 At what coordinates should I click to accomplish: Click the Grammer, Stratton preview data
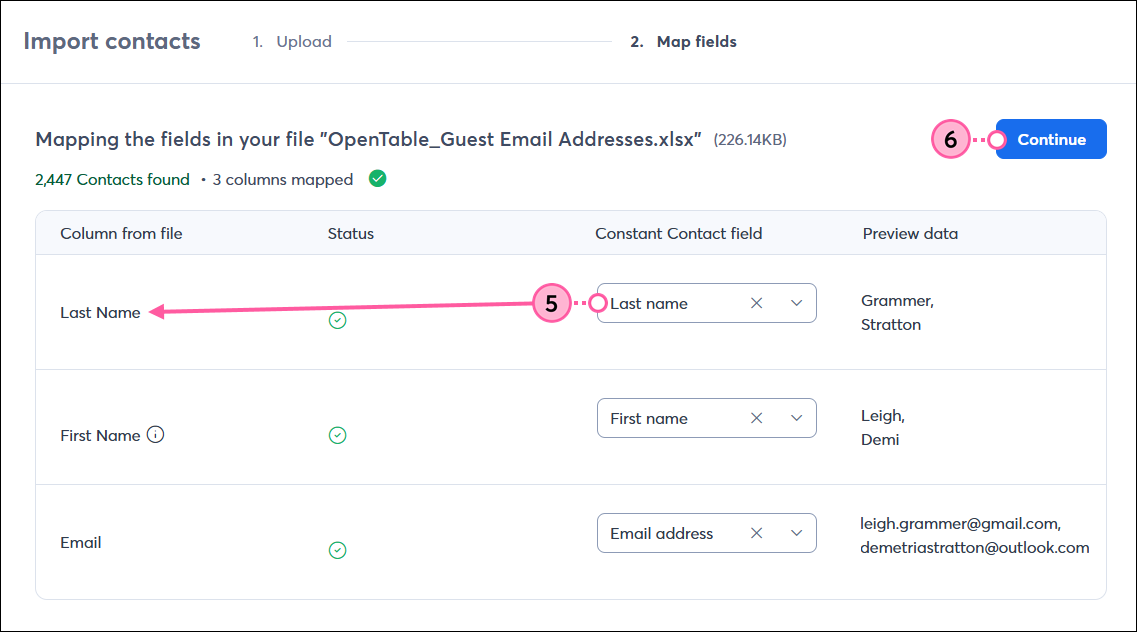click(x=897, y=312)
